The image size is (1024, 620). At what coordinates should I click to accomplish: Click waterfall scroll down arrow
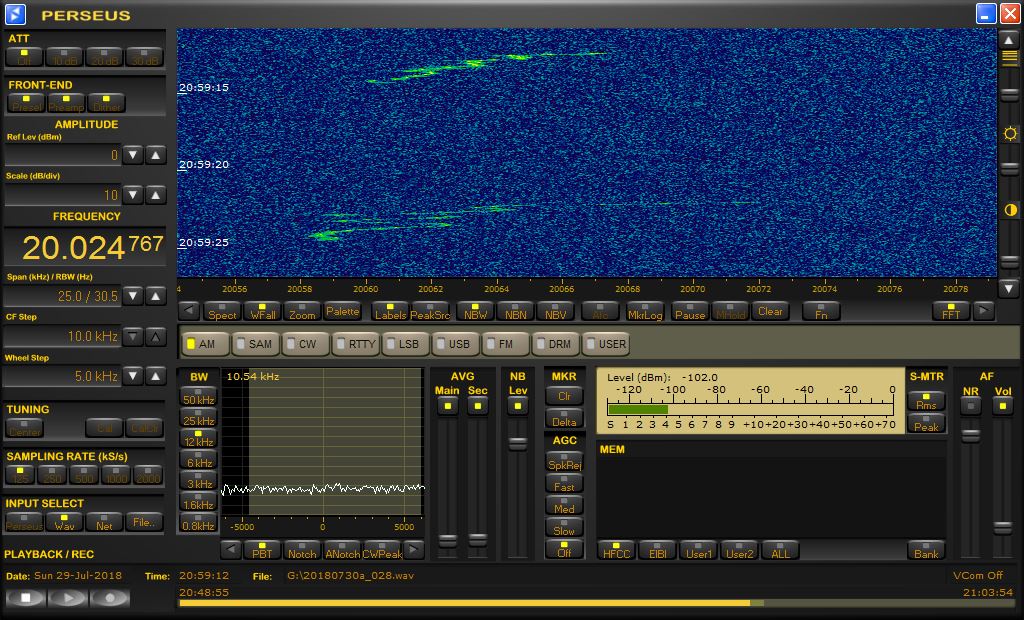[1009, 287]
